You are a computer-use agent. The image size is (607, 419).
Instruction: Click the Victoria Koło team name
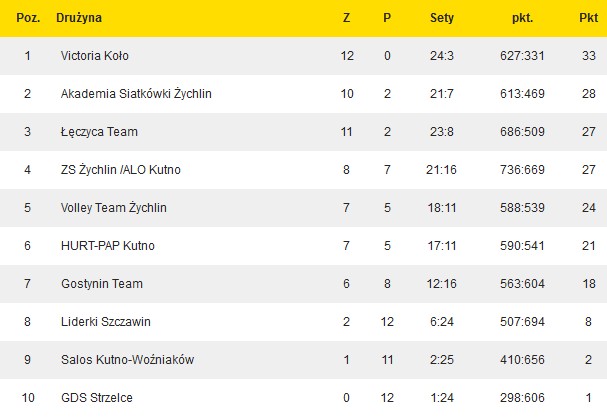pos(94,56)
